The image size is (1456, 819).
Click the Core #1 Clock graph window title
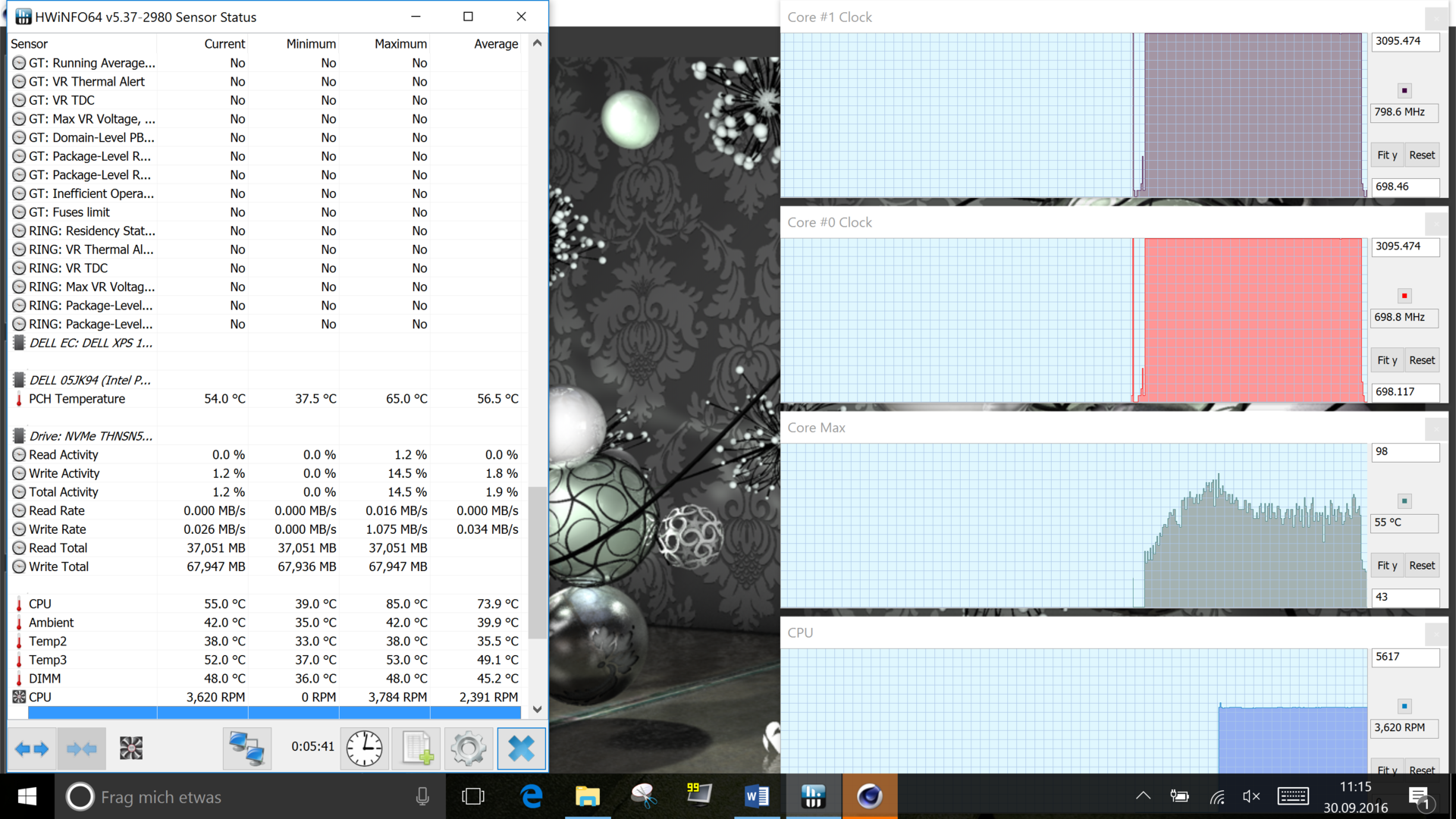click(x=830, y=17)
